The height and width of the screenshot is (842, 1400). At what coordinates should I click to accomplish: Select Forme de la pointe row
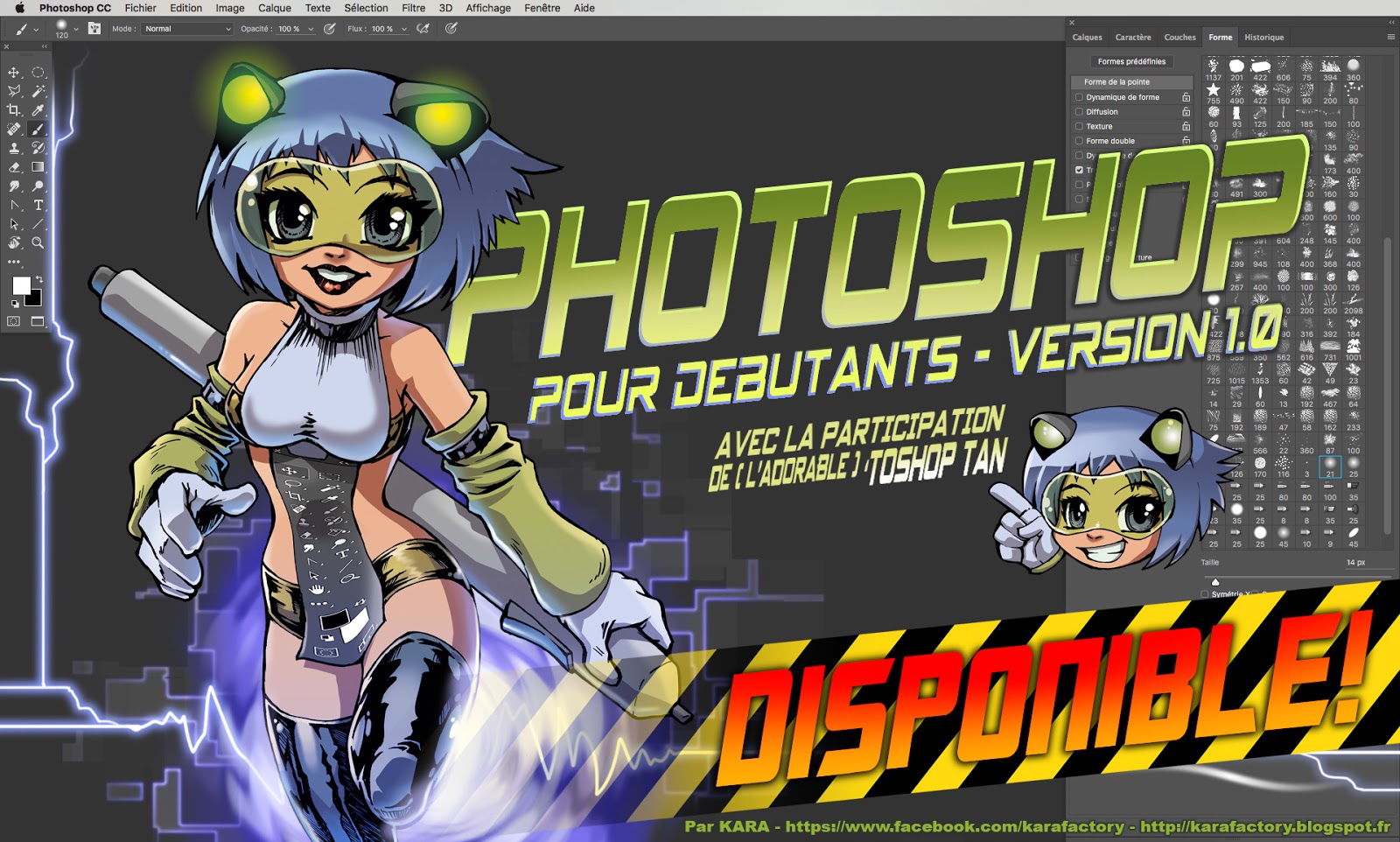pos(1131,82)
